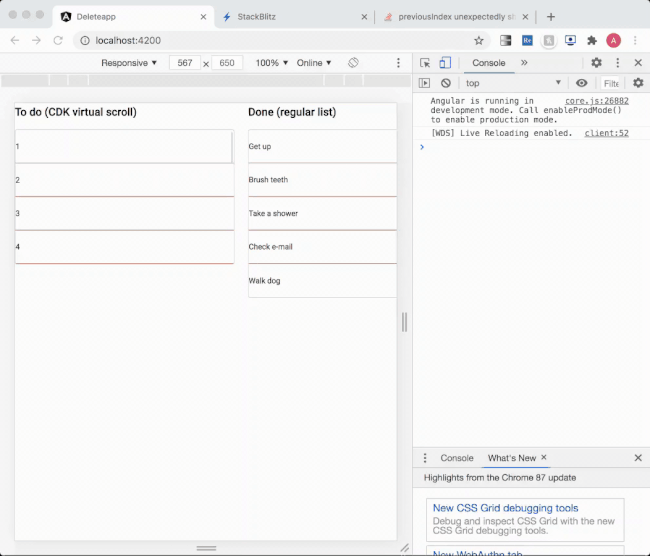Open the client:52 source link
This screenshot has width=650, height=556.
pos(606,133)
